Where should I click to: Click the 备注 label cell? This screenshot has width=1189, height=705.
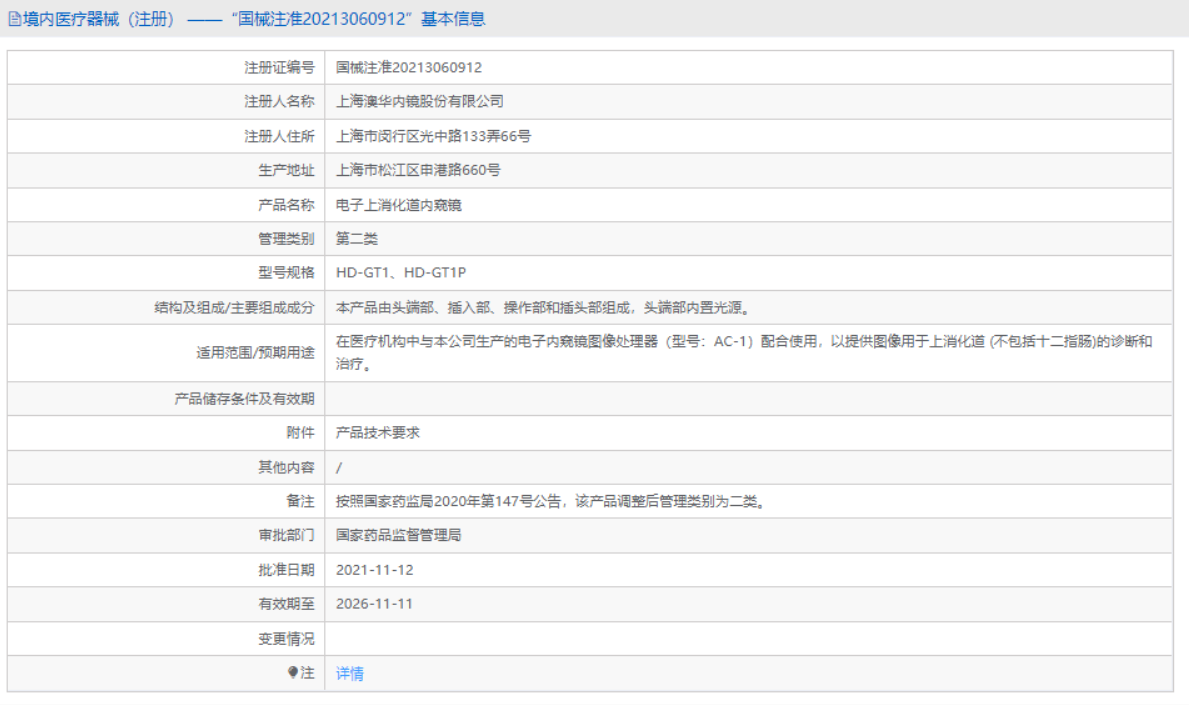166,501
